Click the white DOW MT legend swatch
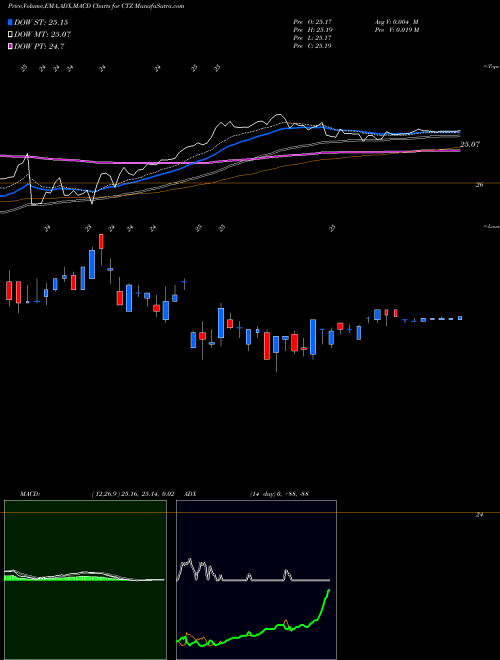 pyautogui.click(x=11, y=35)
